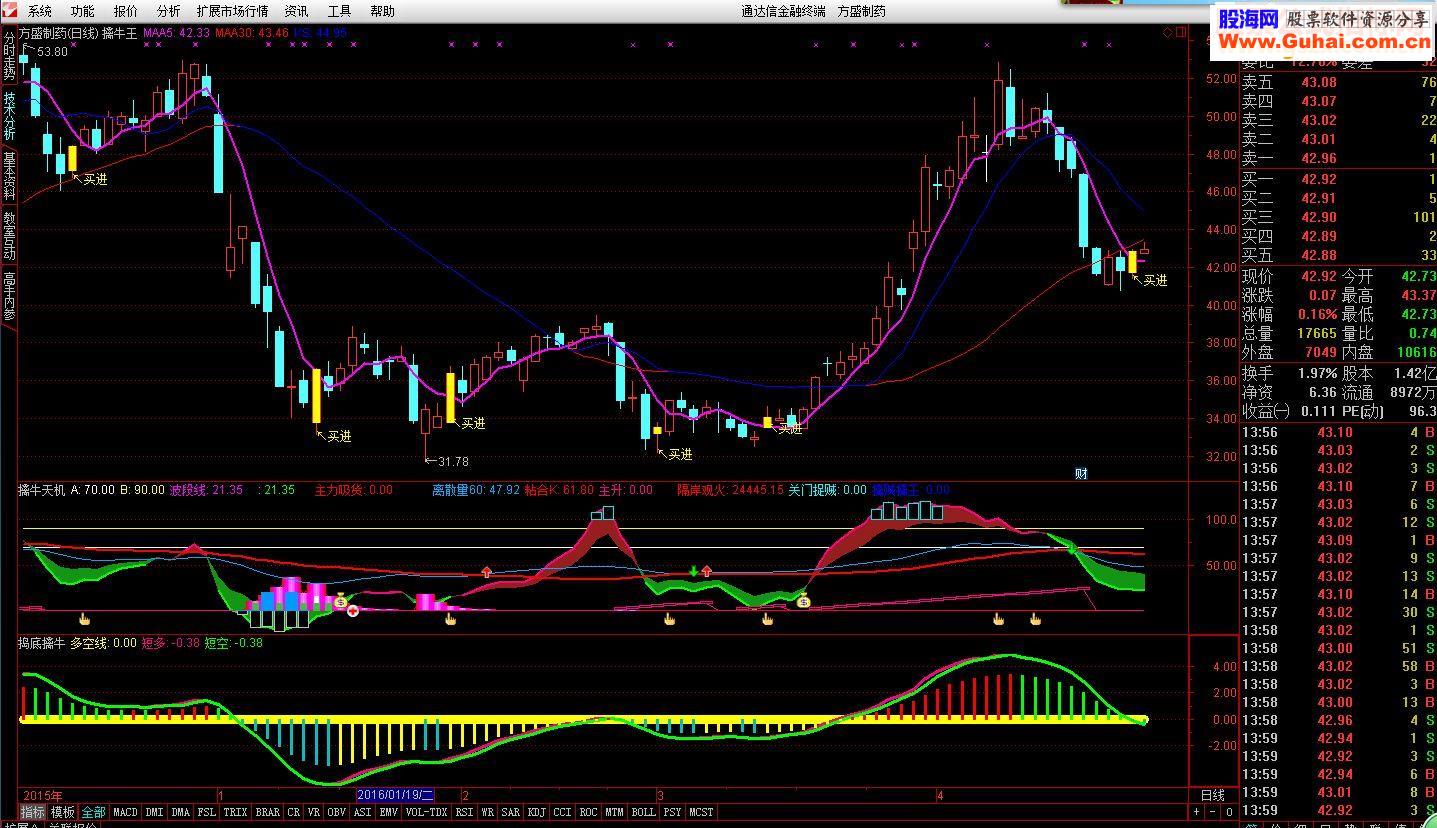This screenshot has height=828, width=1437.
Task: Click 卖一 ask price 42.96
Action: coord(1318,158)
